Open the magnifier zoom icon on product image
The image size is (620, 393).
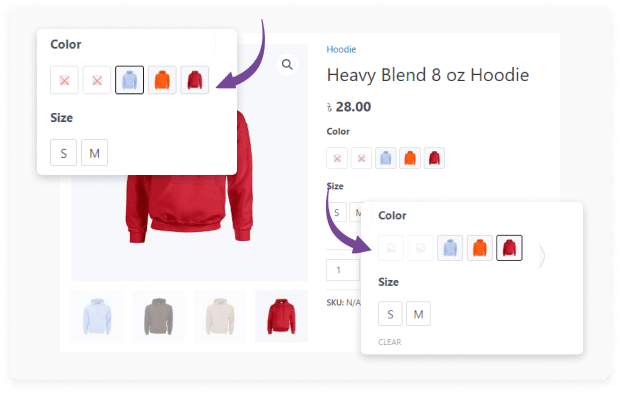(287, 64)
